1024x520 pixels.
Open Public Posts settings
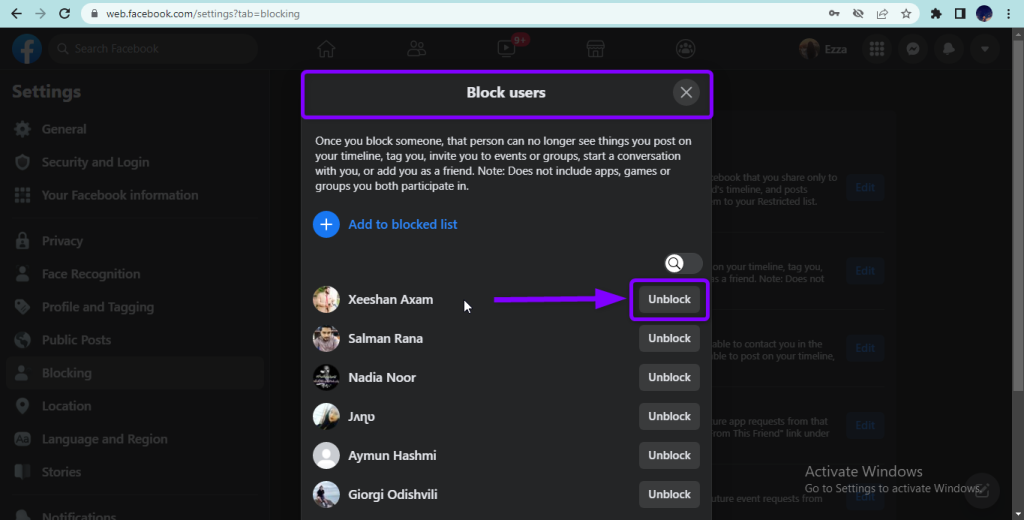[135, 340]
